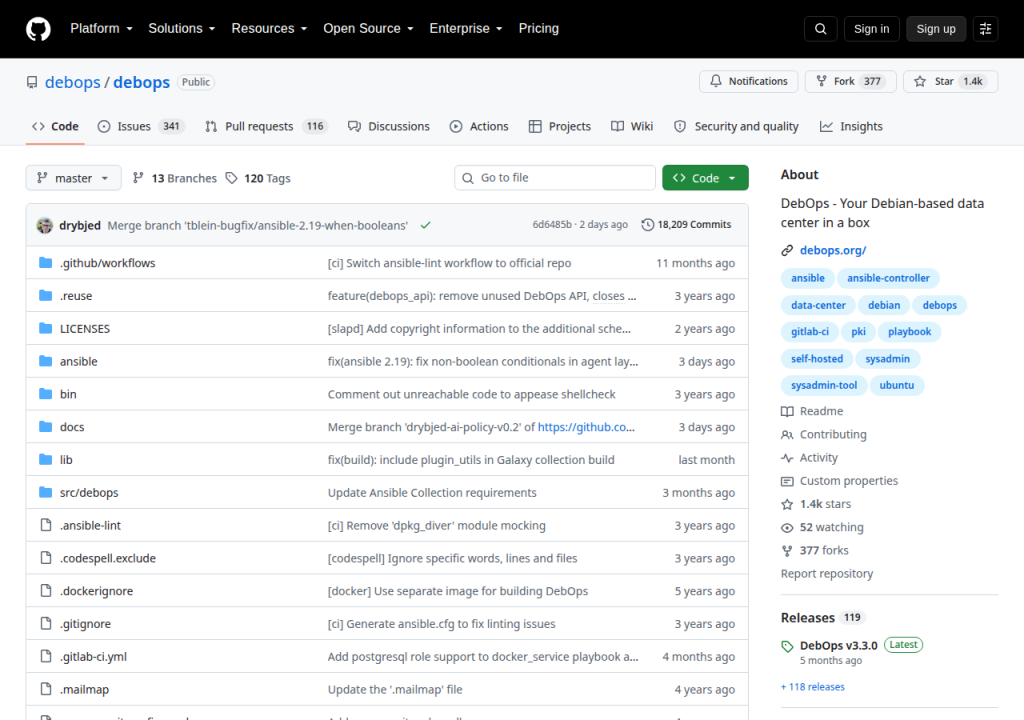Click the Sign up button

[x=936, y=29]
